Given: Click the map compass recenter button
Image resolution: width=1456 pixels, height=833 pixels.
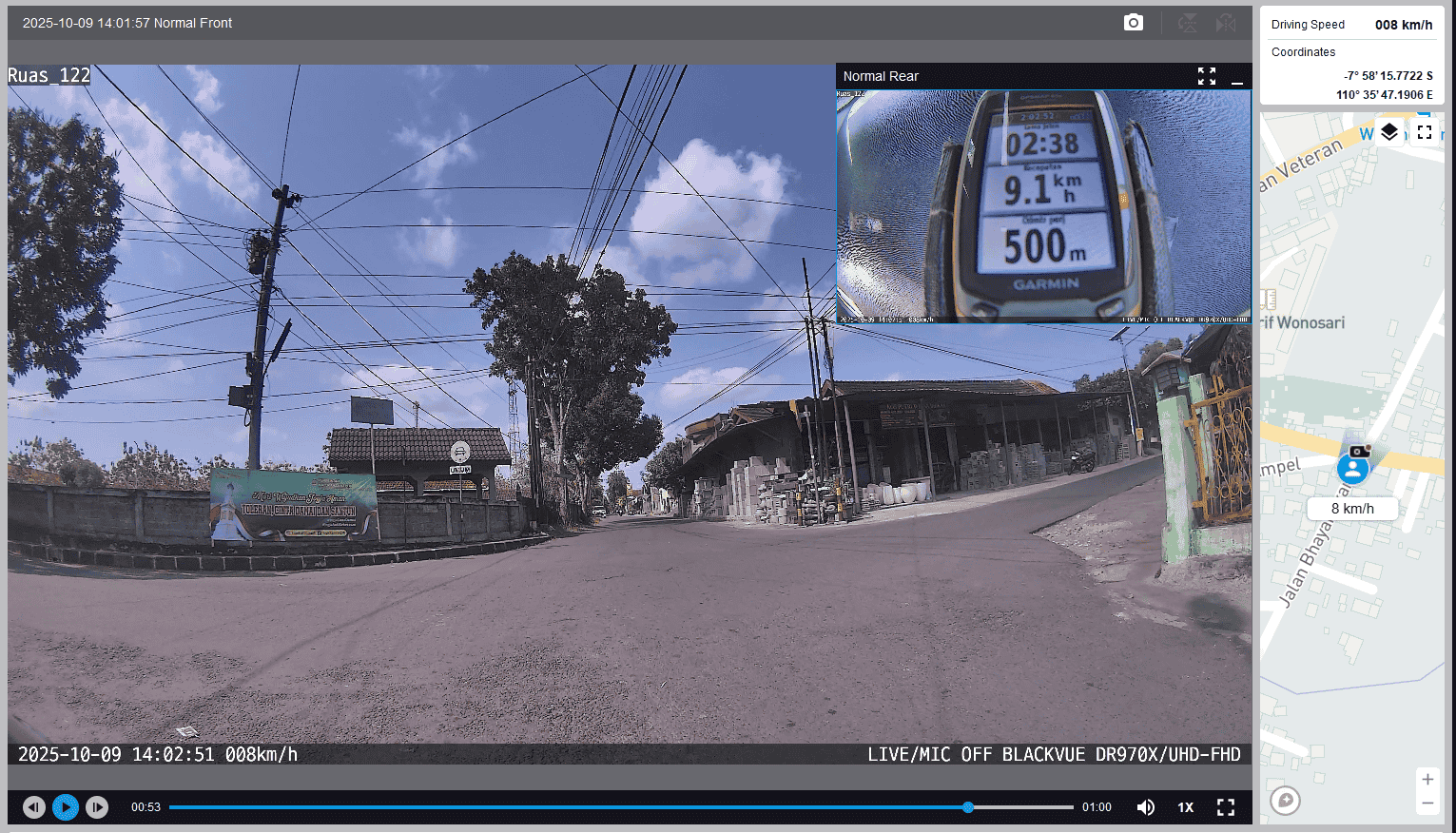Looking at the screenshot, I should (x=1285, y=801).
